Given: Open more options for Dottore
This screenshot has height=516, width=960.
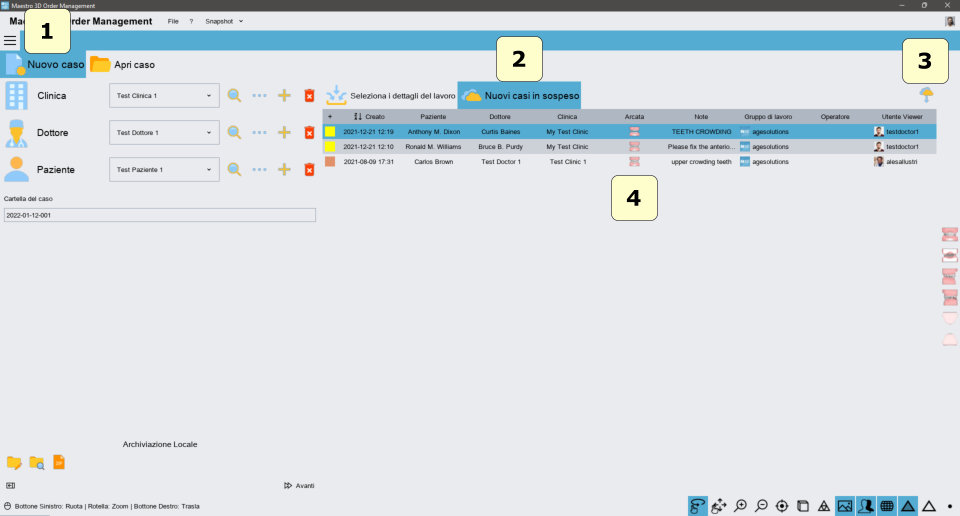Looking at the screenshot, I should (x=260, y=132).
